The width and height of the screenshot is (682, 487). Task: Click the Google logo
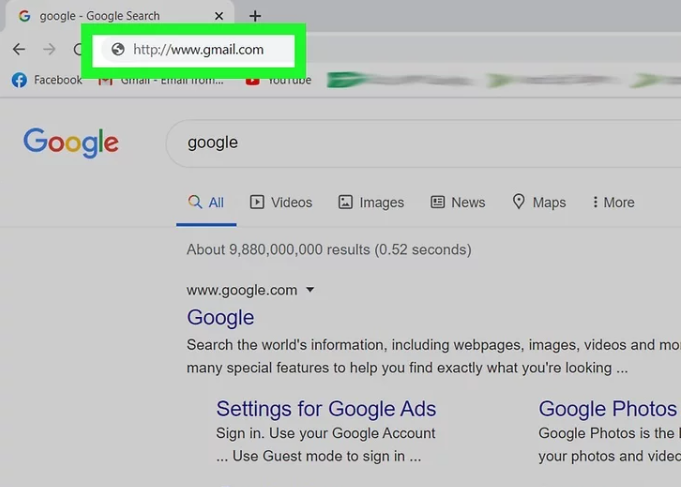(x=71, y=143)
